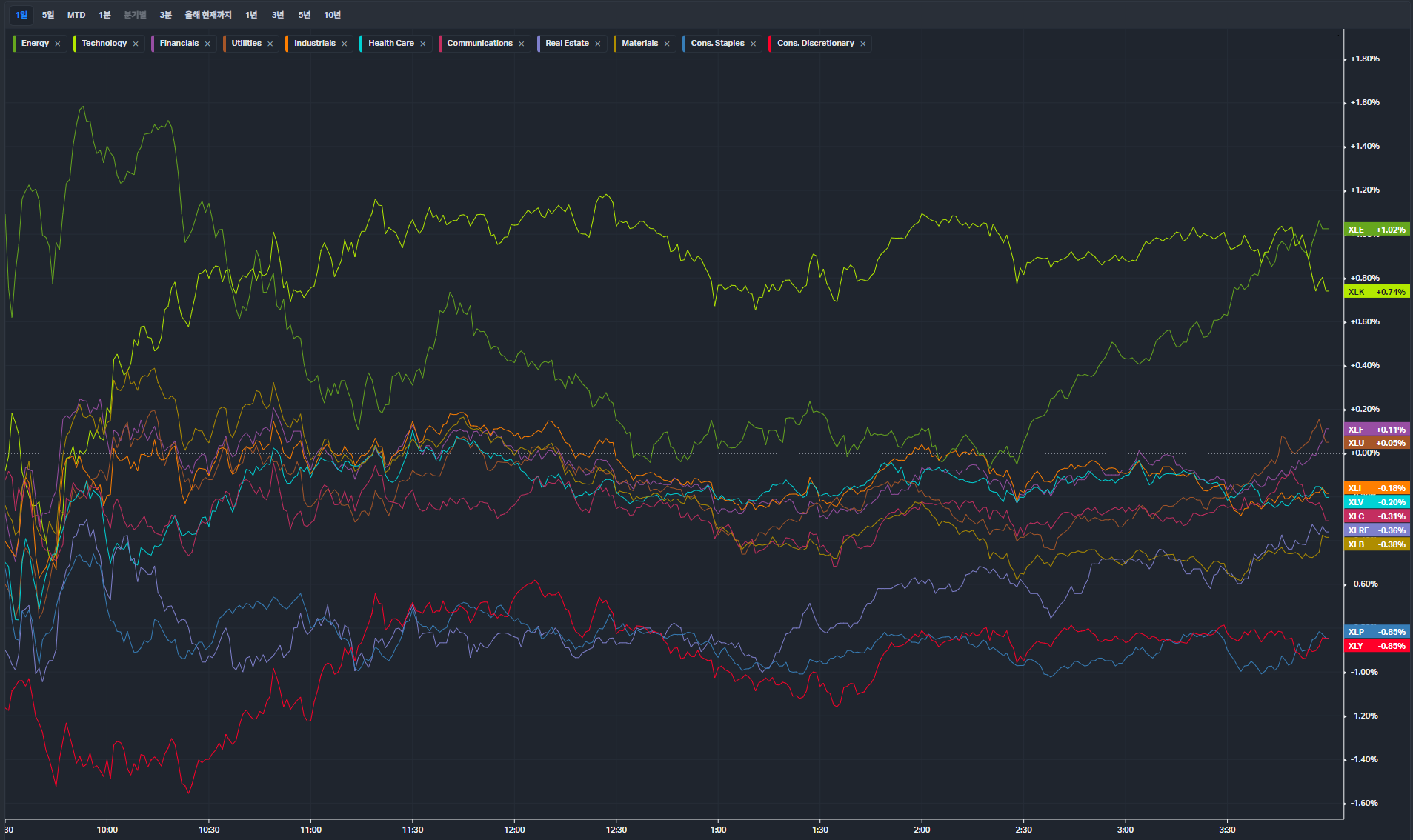
Task: Click the Communications sector label
Action: [479, 43]
